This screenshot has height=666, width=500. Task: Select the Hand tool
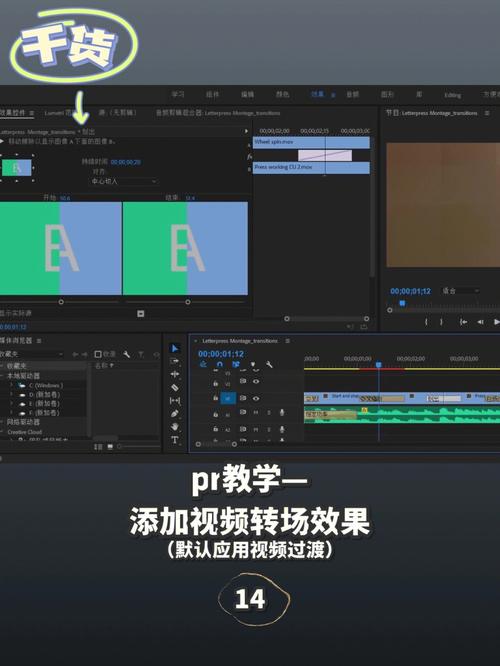tap(175, 426)
